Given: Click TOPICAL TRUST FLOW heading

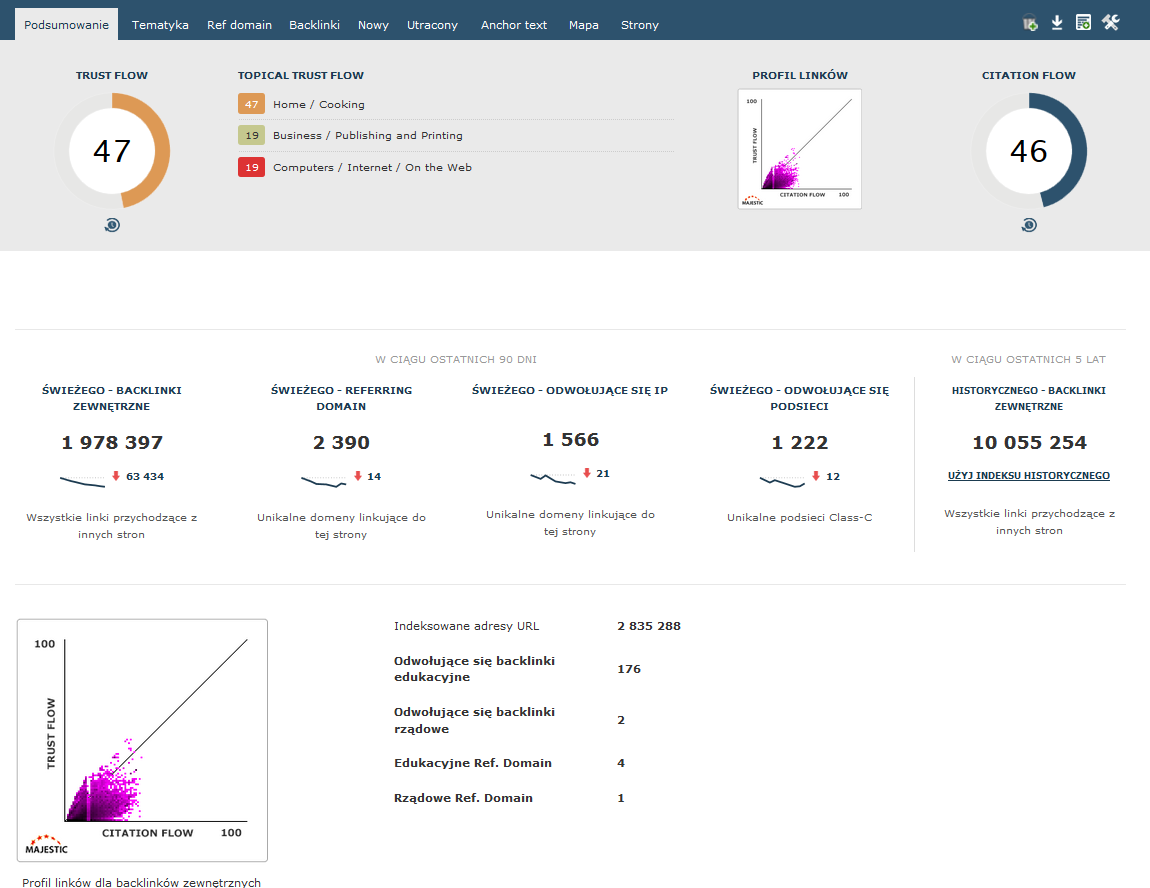Looking at the screenshot, I should 301,75.
